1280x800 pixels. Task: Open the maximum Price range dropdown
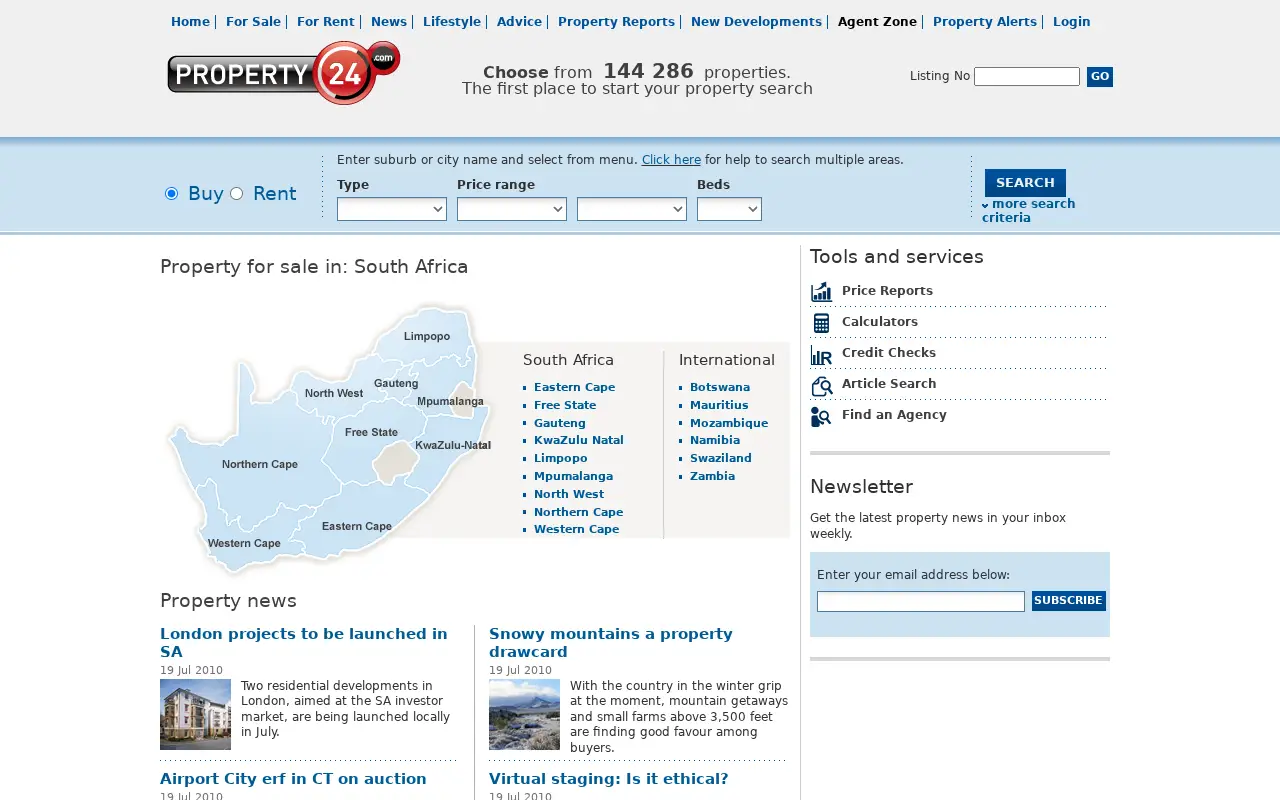[x=632, y=209]
